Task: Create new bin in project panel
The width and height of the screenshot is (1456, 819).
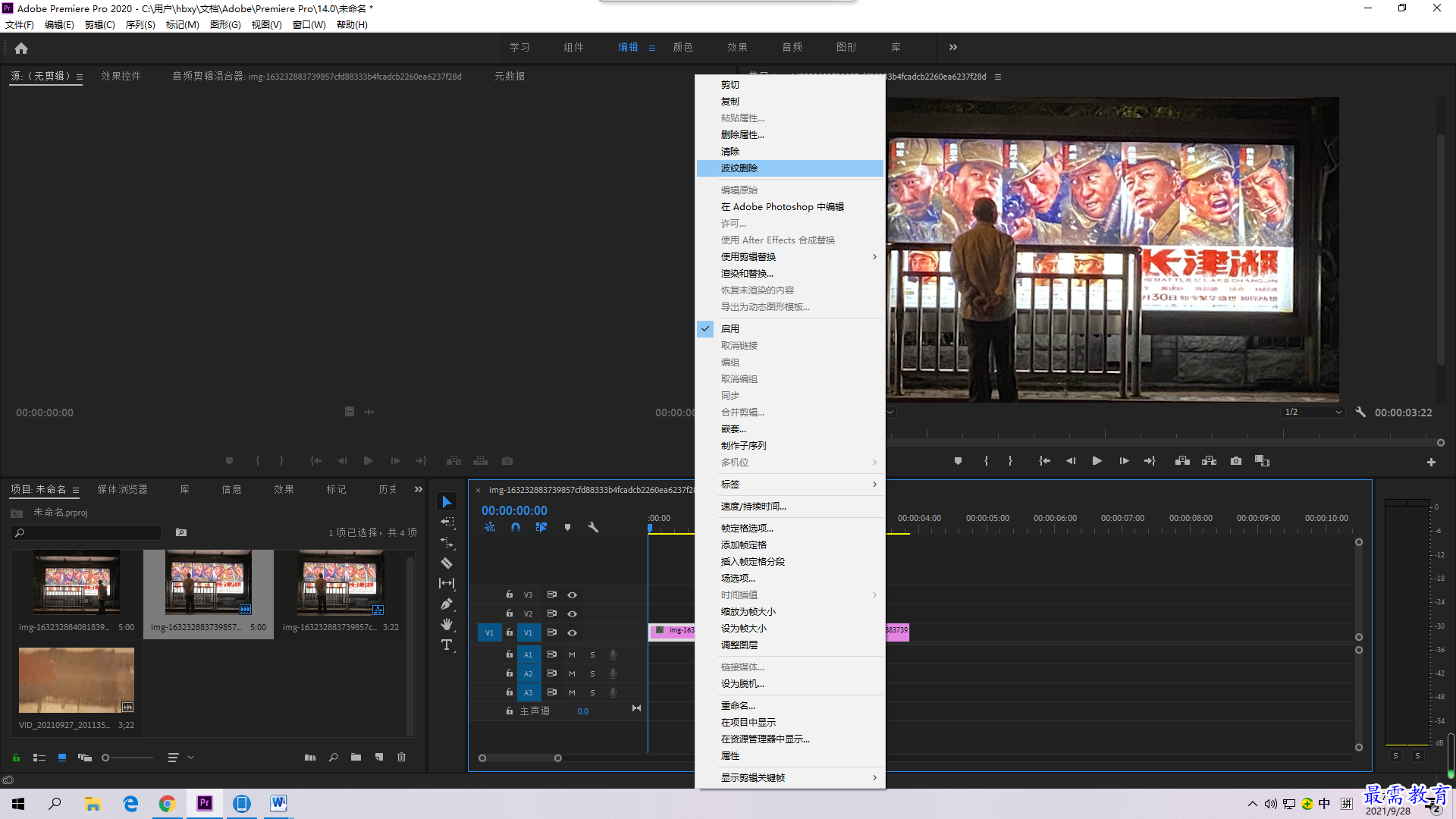Action: tap(356, 757)
